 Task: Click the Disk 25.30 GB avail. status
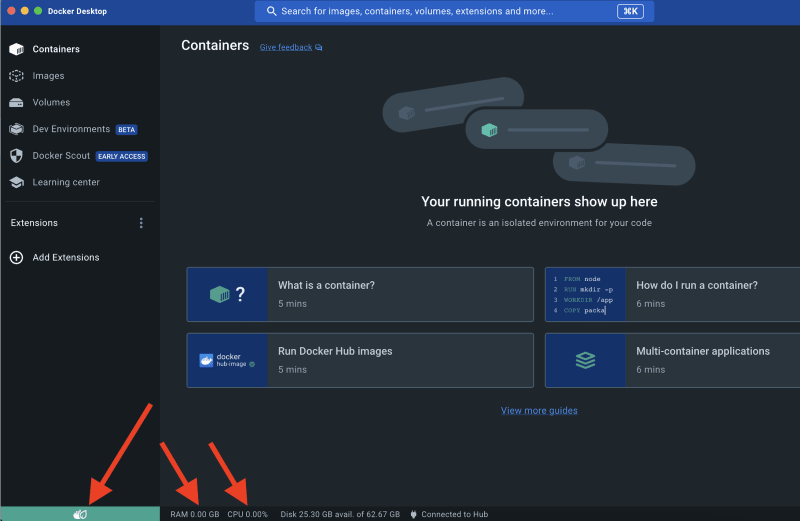(340, 514)
